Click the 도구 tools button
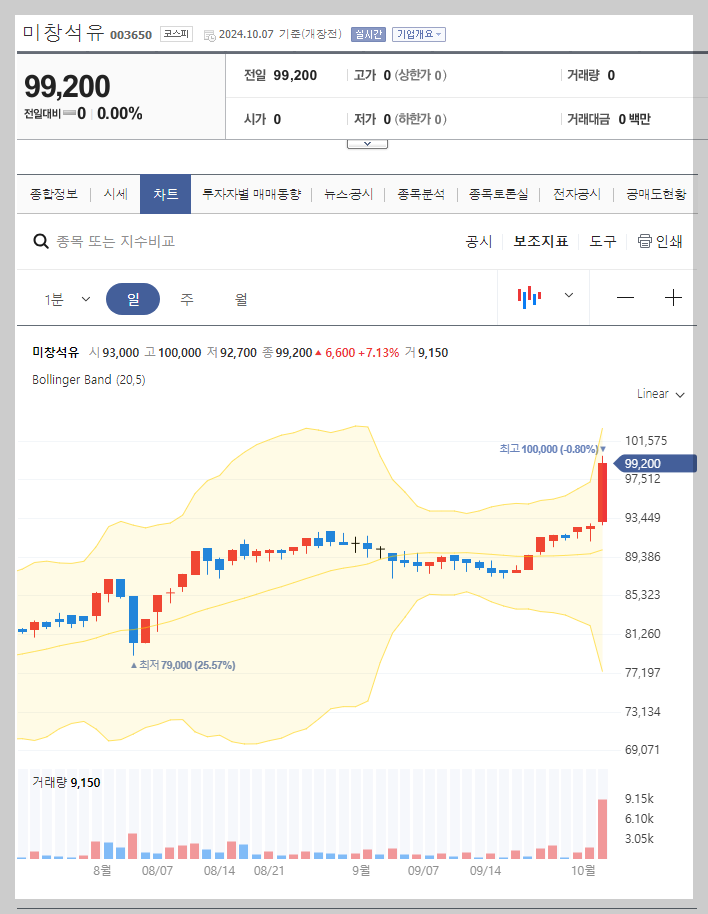 pyautogui.click(x=601, y=241)
